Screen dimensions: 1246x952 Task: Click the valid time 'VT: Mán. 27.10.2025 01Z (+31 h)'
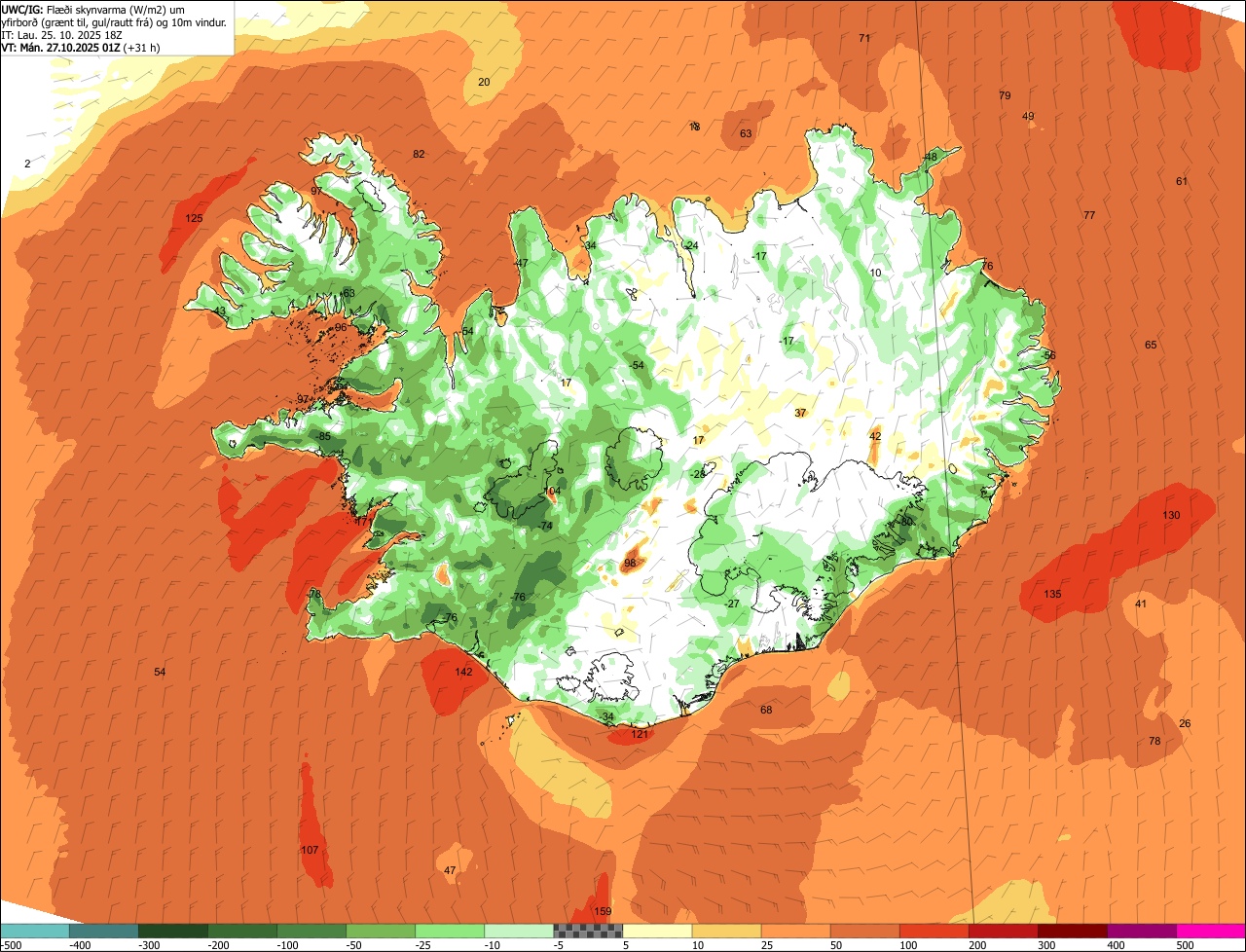[x=80, y=48]
